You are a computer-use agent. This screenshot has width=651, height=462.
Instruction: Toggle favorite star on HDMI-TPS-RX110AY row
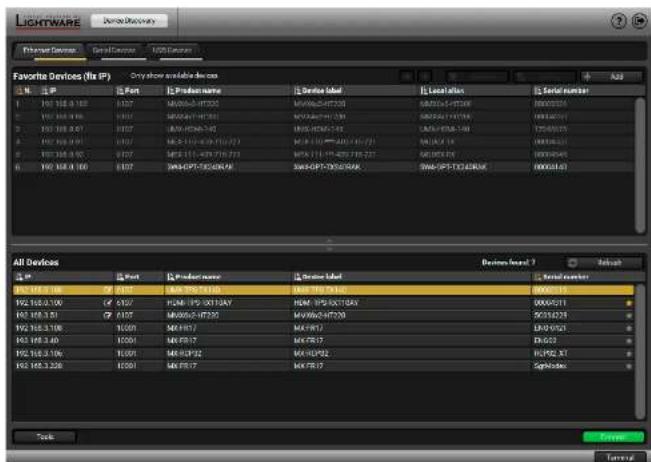(629, 303)
